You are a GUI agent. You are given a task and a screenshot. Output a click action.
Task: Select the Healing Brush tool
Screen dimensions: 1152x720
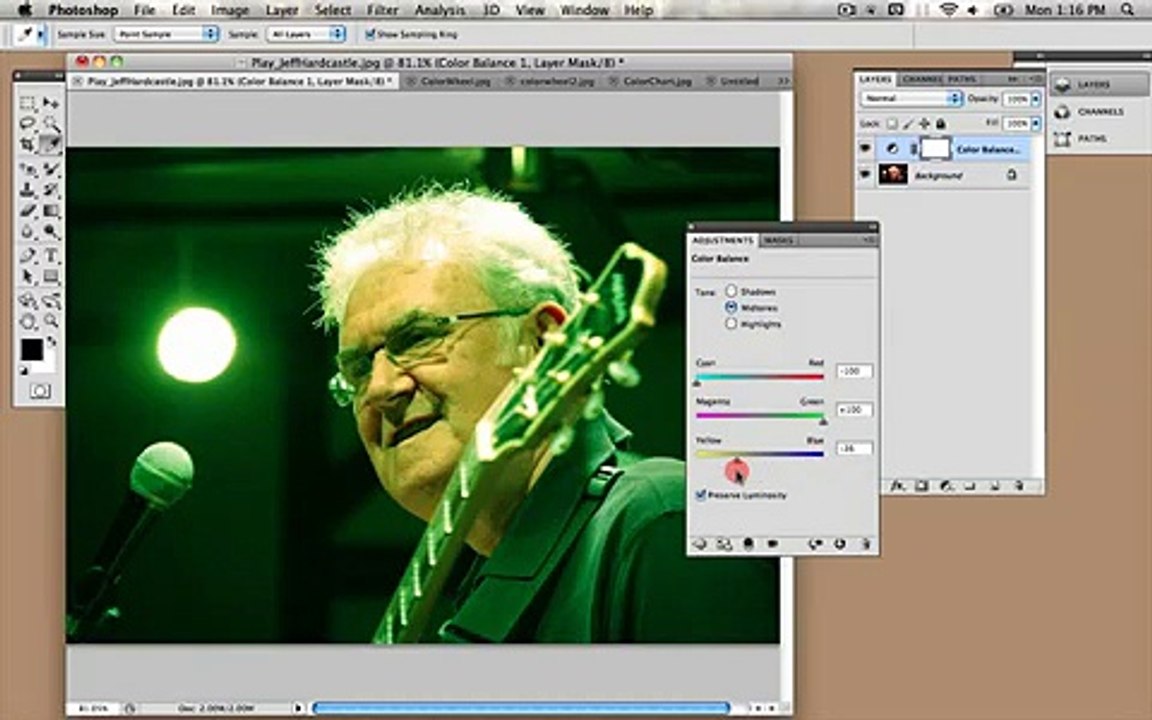pos(28,169)
